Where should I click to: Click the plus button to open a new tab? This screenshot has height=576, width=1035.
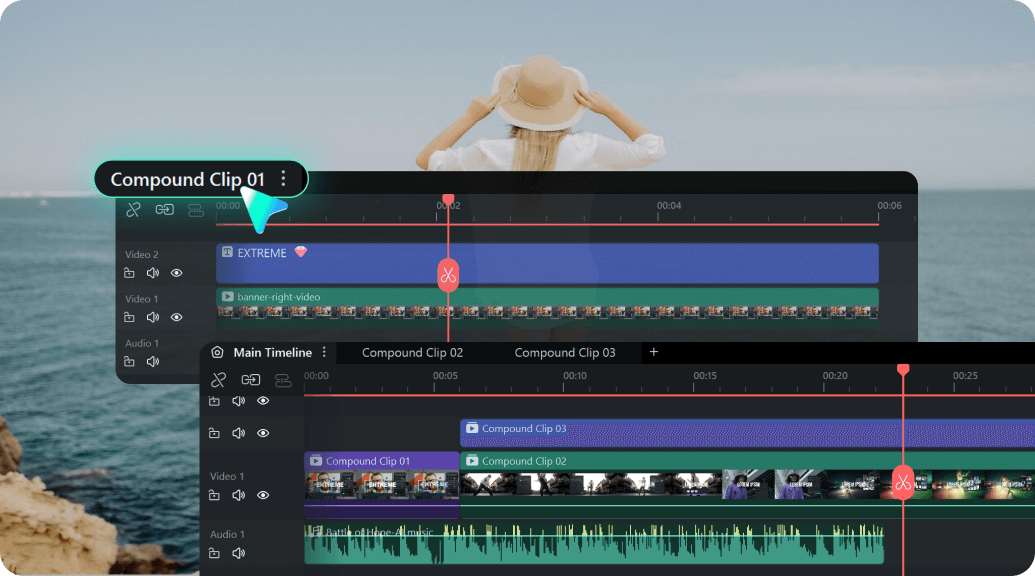653,352
